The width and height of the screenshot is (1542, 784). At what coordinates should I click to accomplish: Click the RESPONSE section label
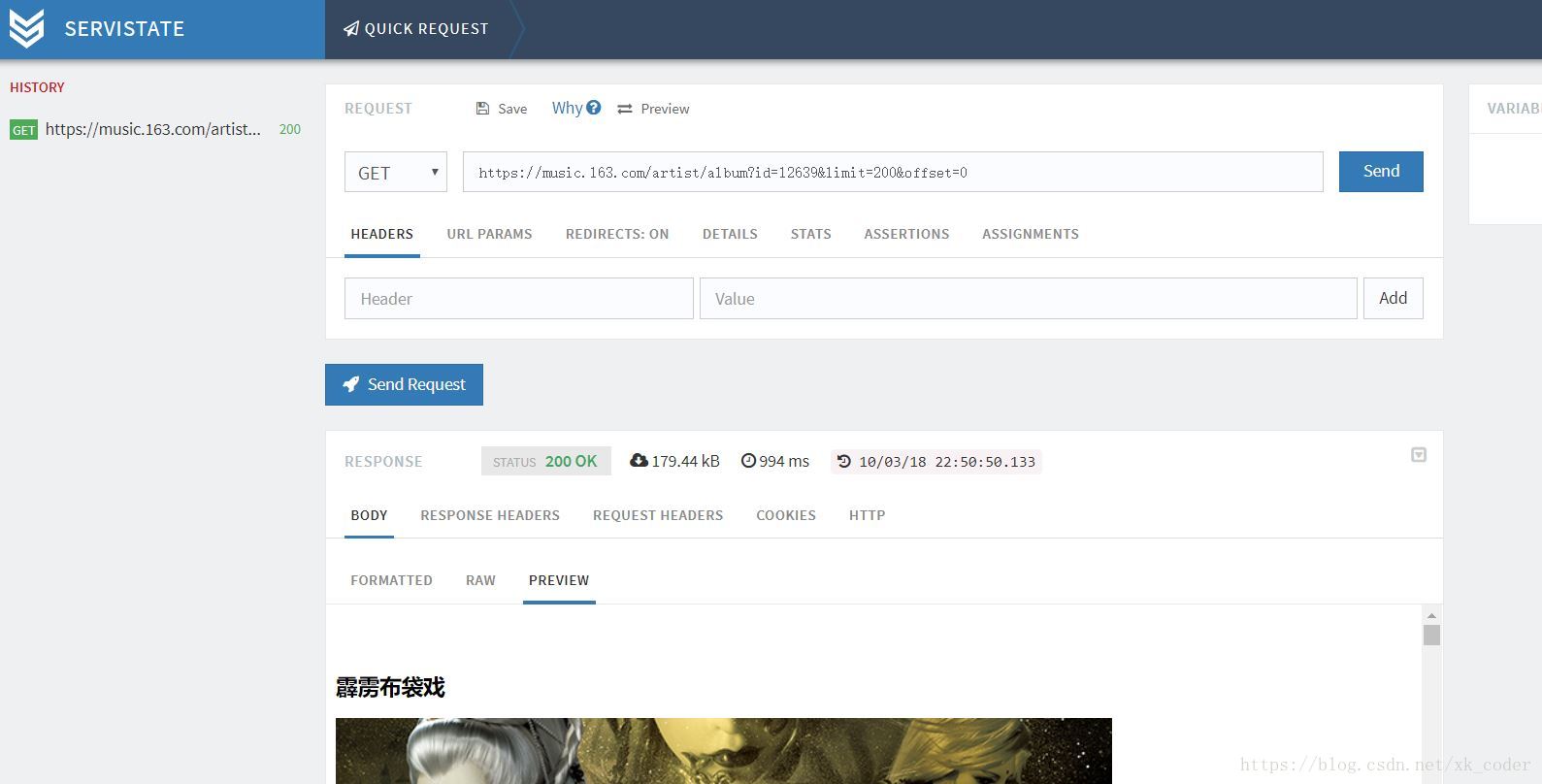pos(383,462)
